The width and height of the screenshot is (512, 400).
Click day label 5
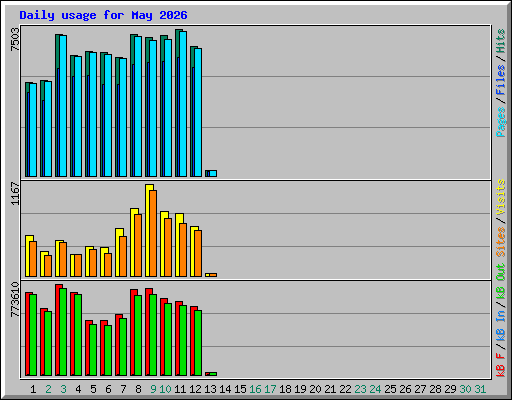(93, 389)
